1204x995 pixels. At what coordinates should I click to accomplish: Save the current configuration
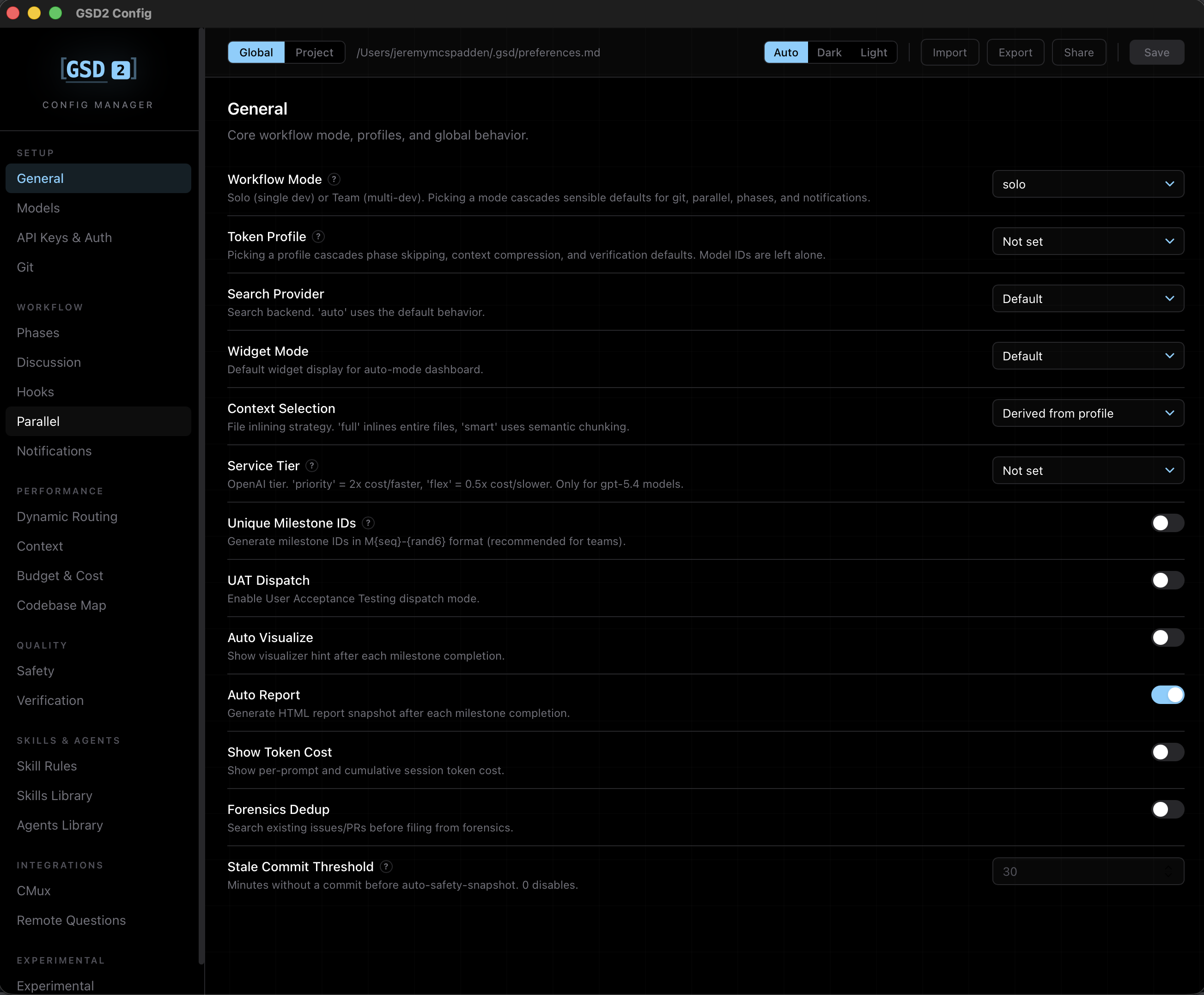pos(1156,52)
